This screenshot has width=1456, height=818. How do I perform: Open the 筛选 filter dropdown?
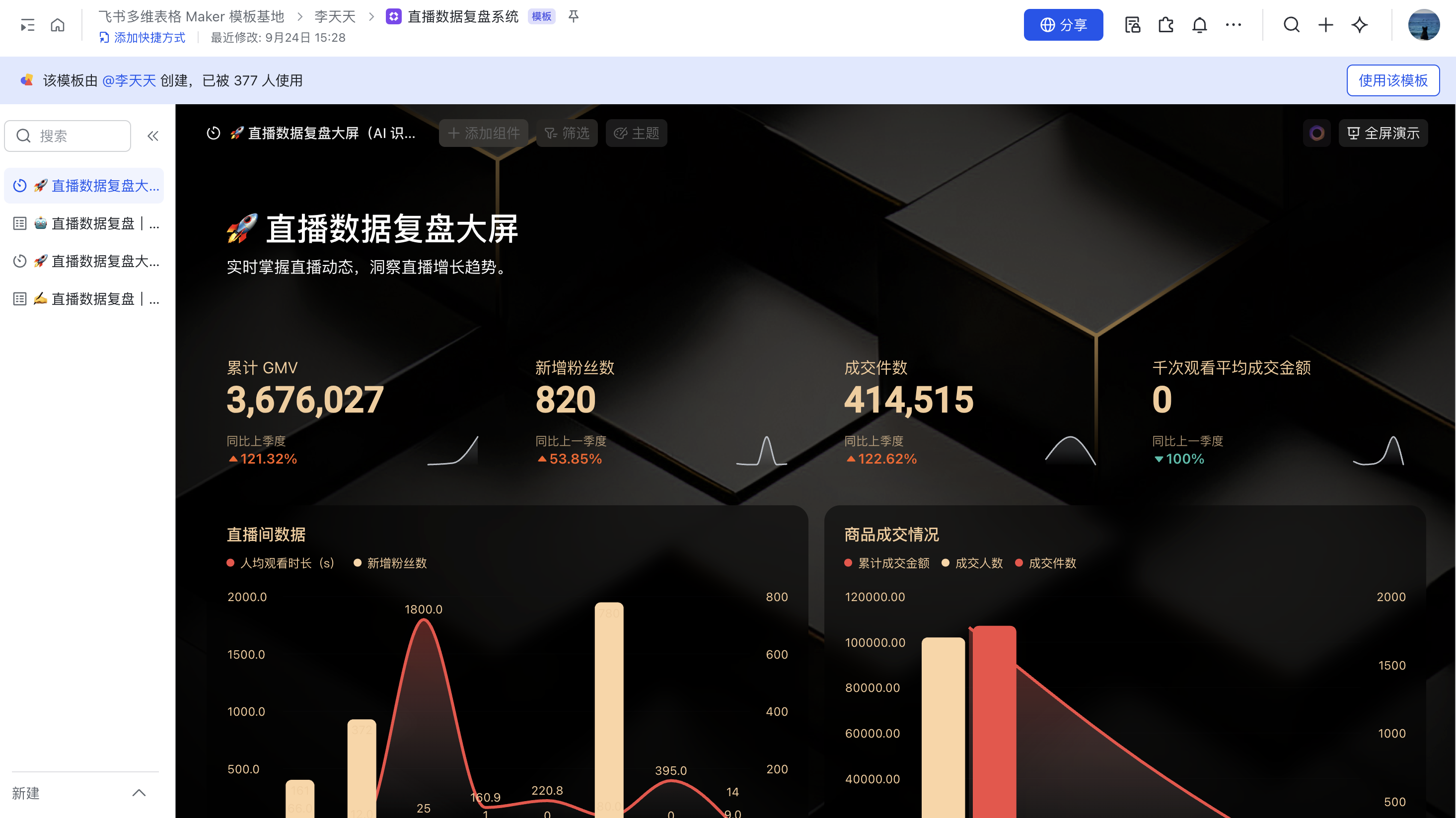(x=567, y=134)
